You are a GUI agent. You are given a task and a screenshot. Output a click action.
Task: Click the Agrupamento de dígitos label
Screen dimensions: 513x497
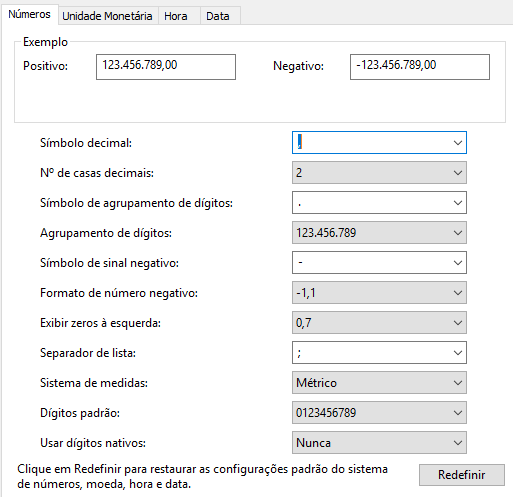[106, 233]
